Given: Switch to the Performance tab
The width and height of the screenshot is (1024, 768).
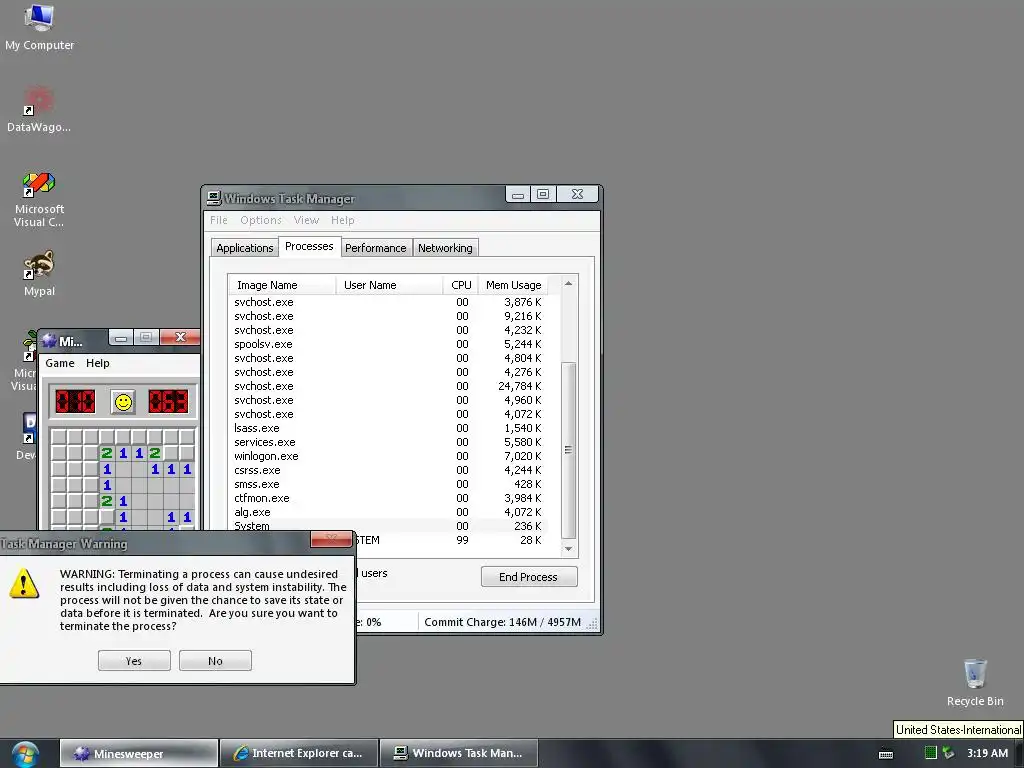Looking at the screenshot, I should [376, 248].
